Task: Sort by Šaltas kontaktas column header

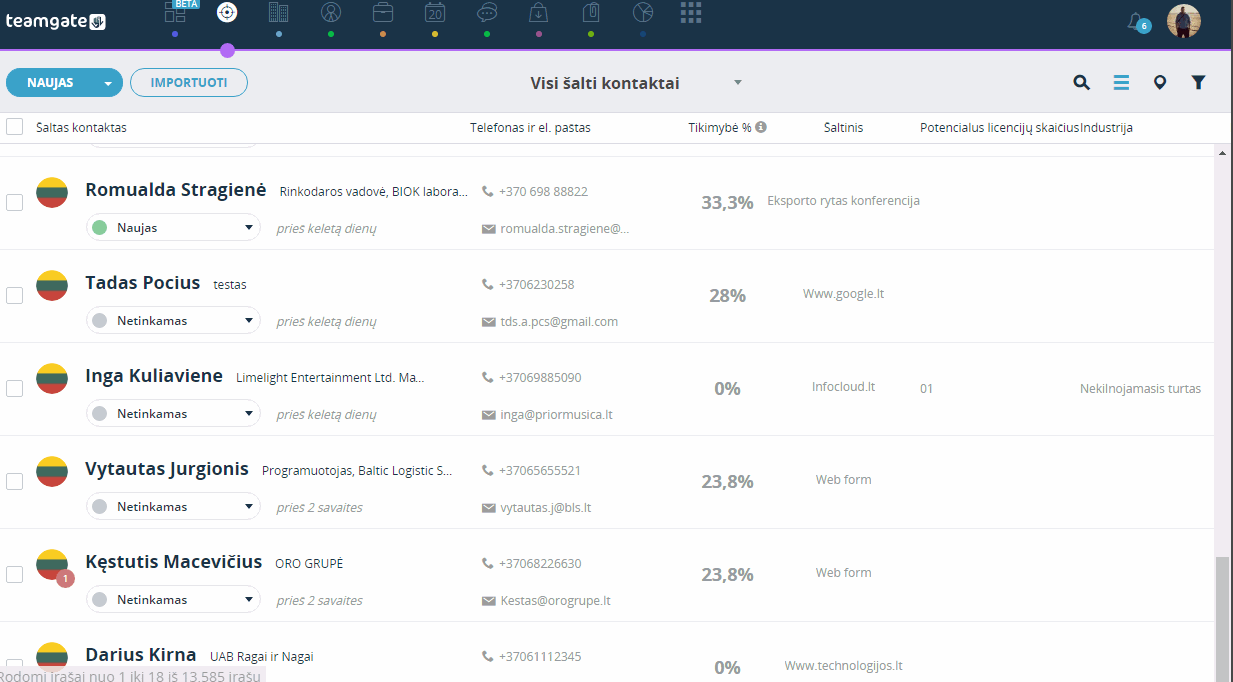Action: tap(81, 127)
